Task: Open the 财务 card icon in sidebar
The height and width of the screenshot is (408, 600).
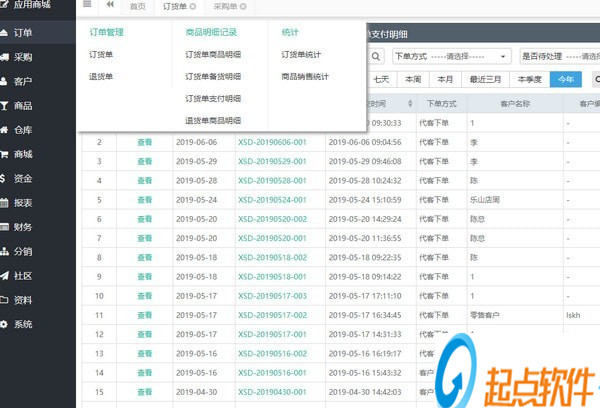Action: tap(4, 227)
